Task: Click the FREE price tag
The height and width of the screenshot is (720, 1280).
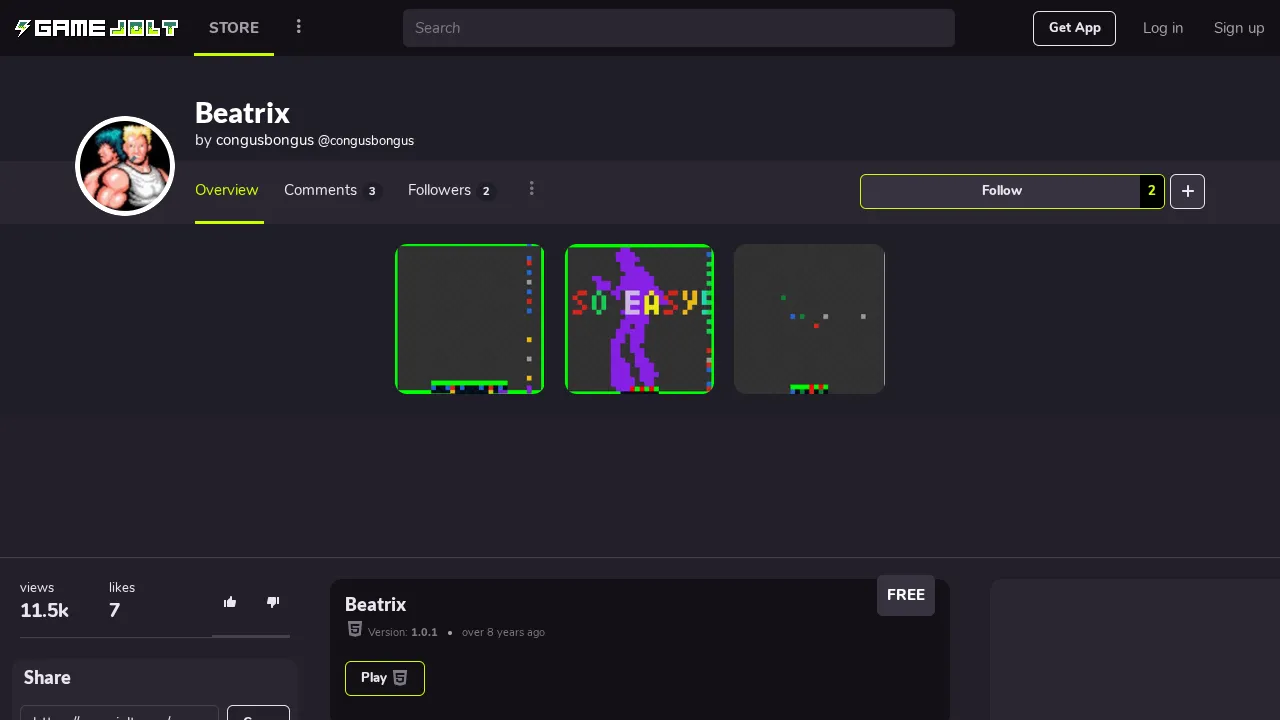Action: (906, 595)
